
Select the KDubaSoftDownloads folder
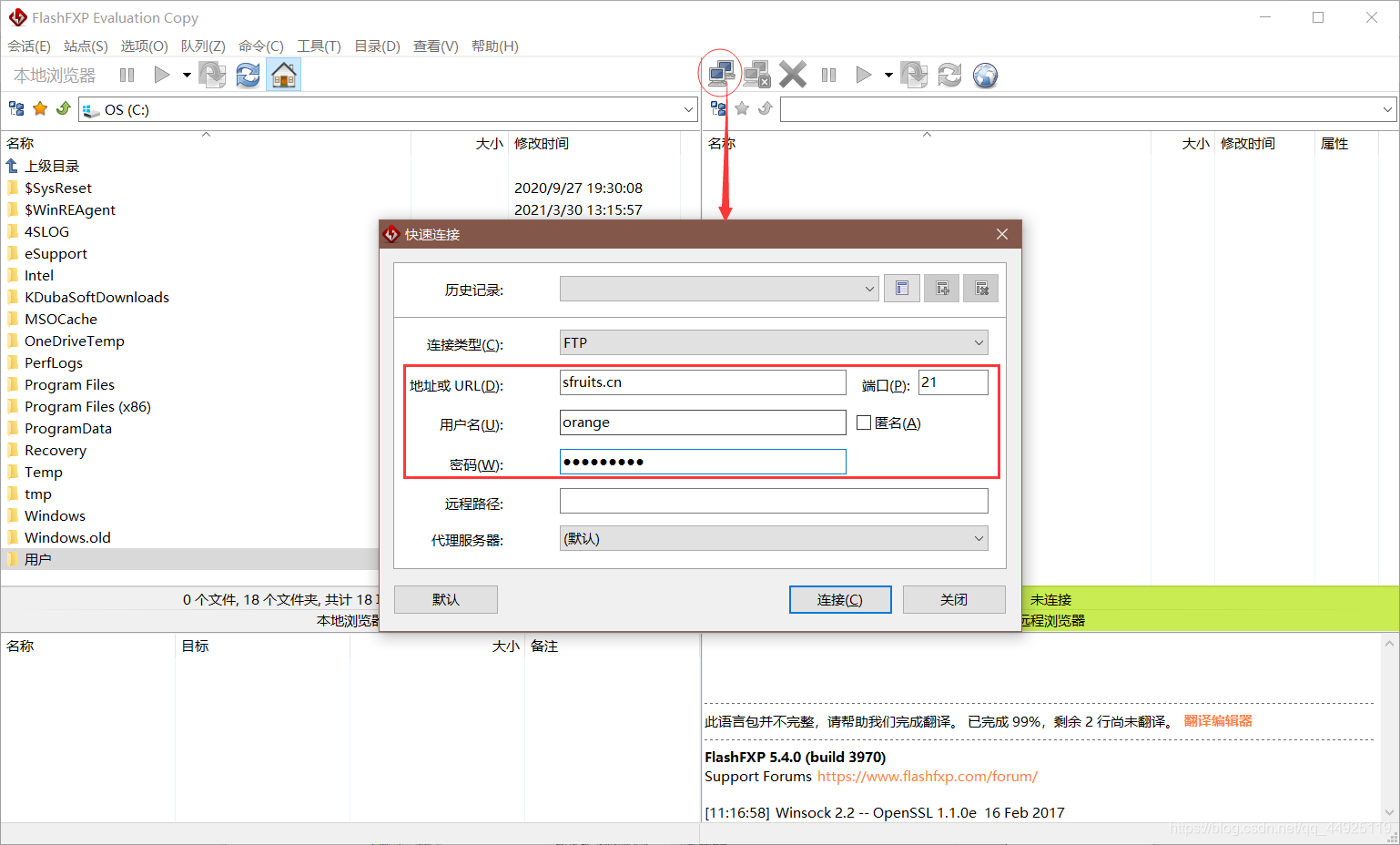(96, 297)
